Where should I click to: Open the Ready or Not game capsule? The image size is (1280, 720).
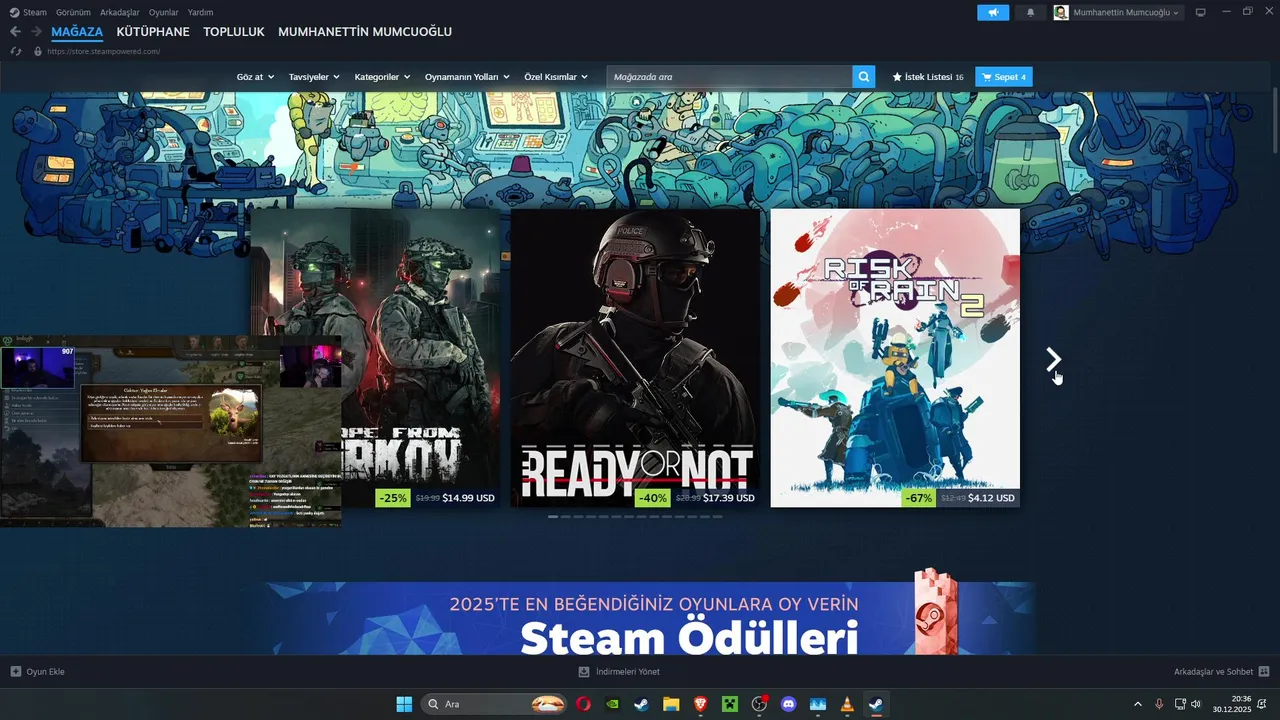pyautogui.click(x=635, y=358)
